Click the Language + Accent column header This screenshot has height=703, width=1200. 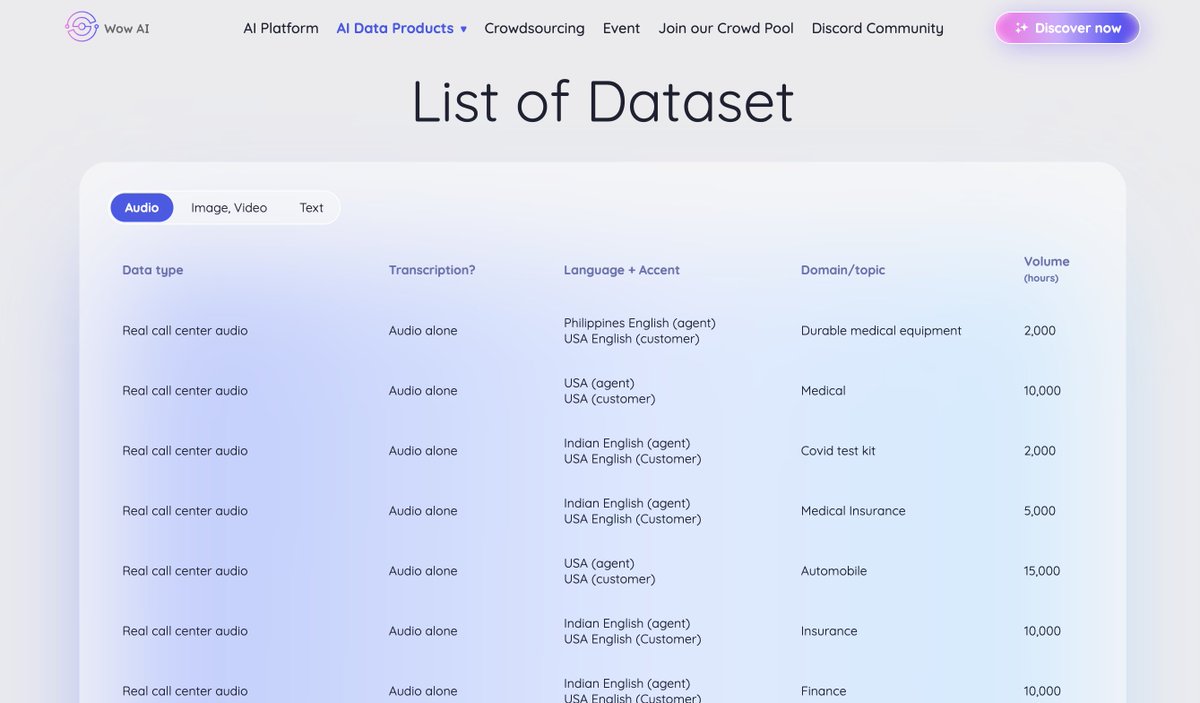pyautogui.click(x=622, y=270)
